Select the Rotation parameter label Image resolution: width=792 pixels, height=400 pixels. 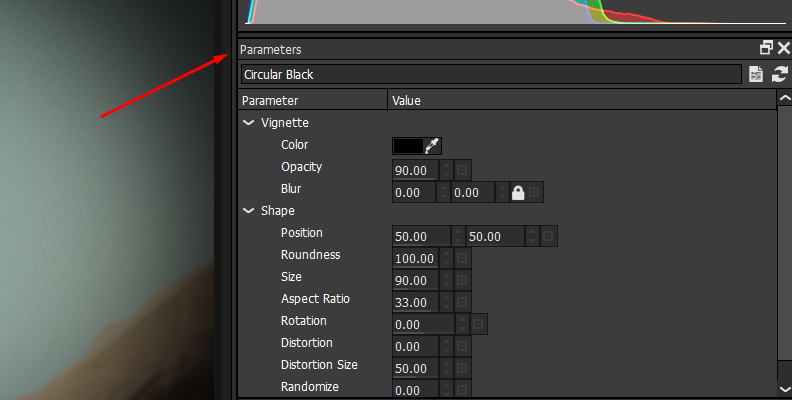click(x=304, y=321)
